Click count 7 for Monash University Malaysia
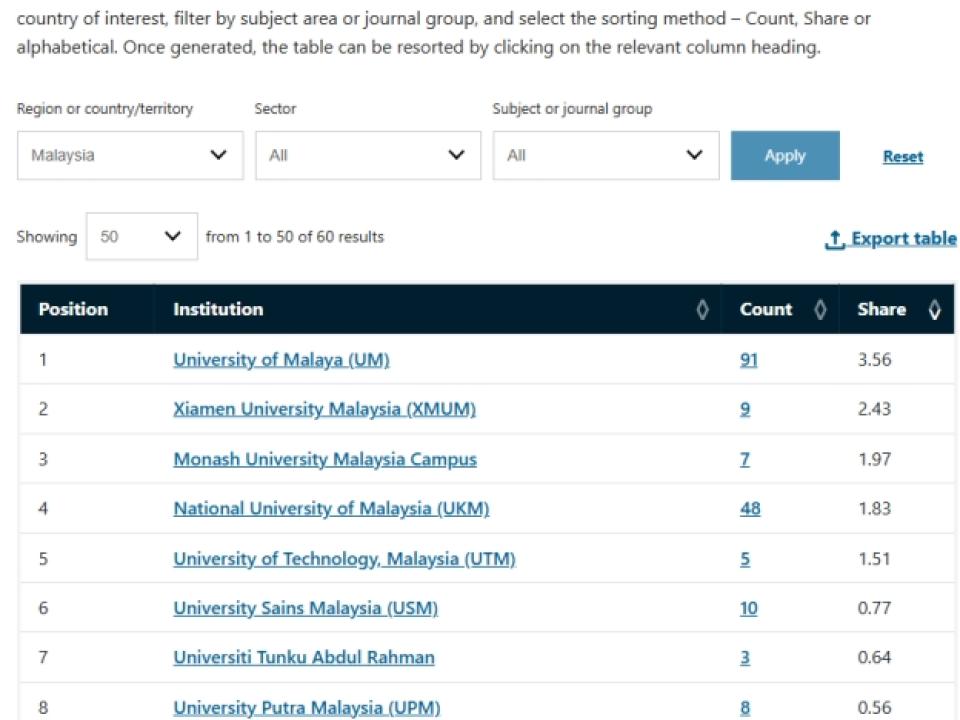960x720 pixels. [x=744, y=459]
